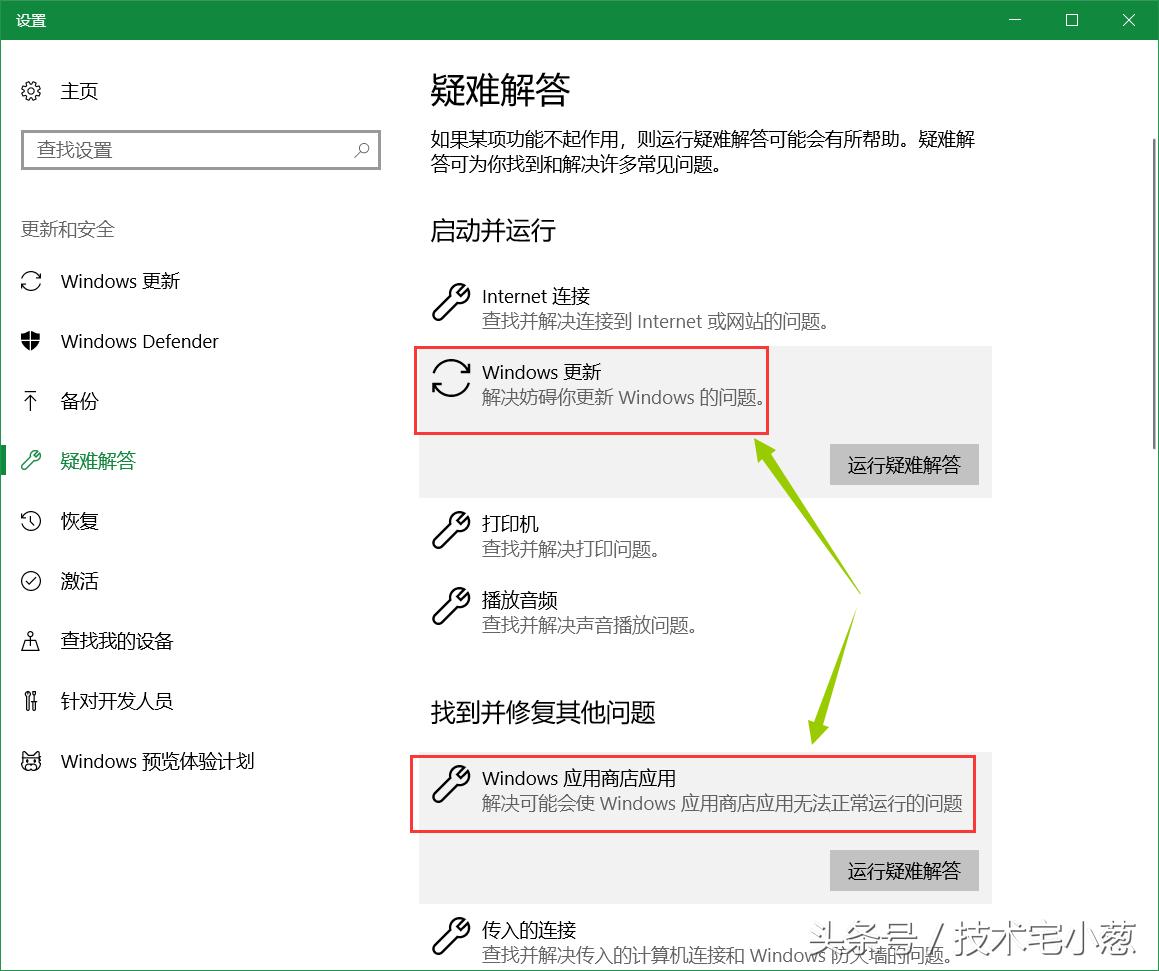
Task: Click the 查找我的设备 sidebar icon
Action: (x=33, y=642)
